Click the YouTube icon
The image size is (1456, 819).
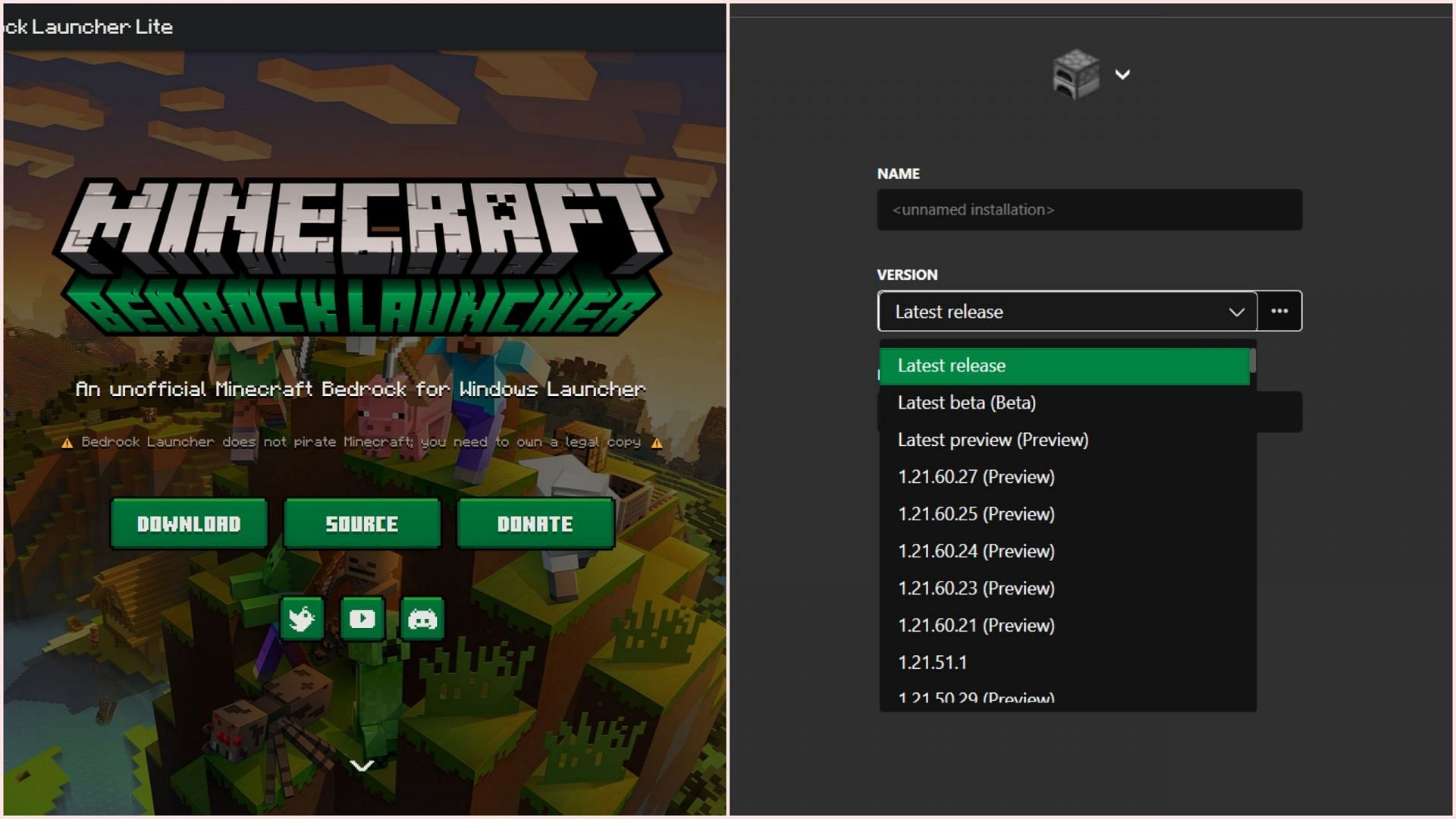click(x=362, y=619)
